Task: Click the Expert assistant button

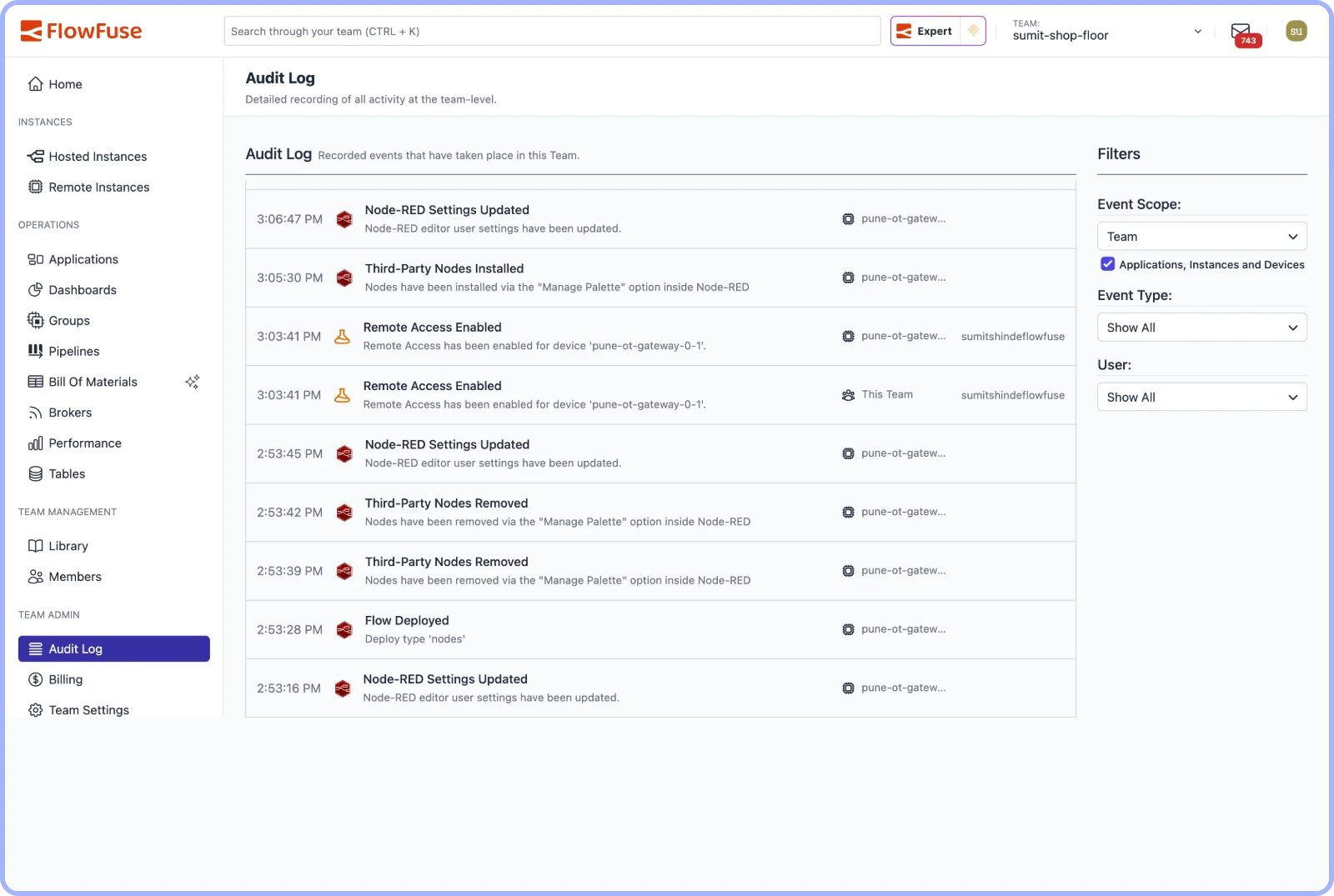Action: [x=925, y=31]
